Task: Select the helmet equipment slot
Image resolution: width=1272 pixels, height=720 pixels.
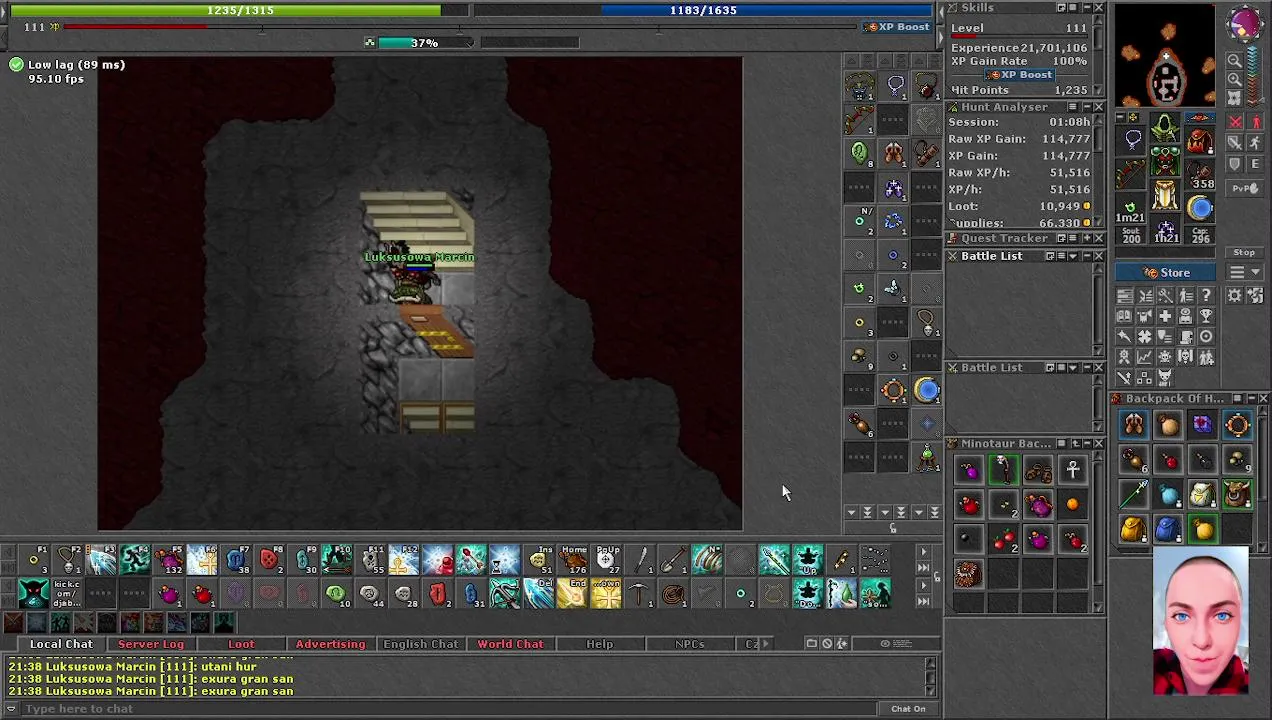Action: [1165, 127]
